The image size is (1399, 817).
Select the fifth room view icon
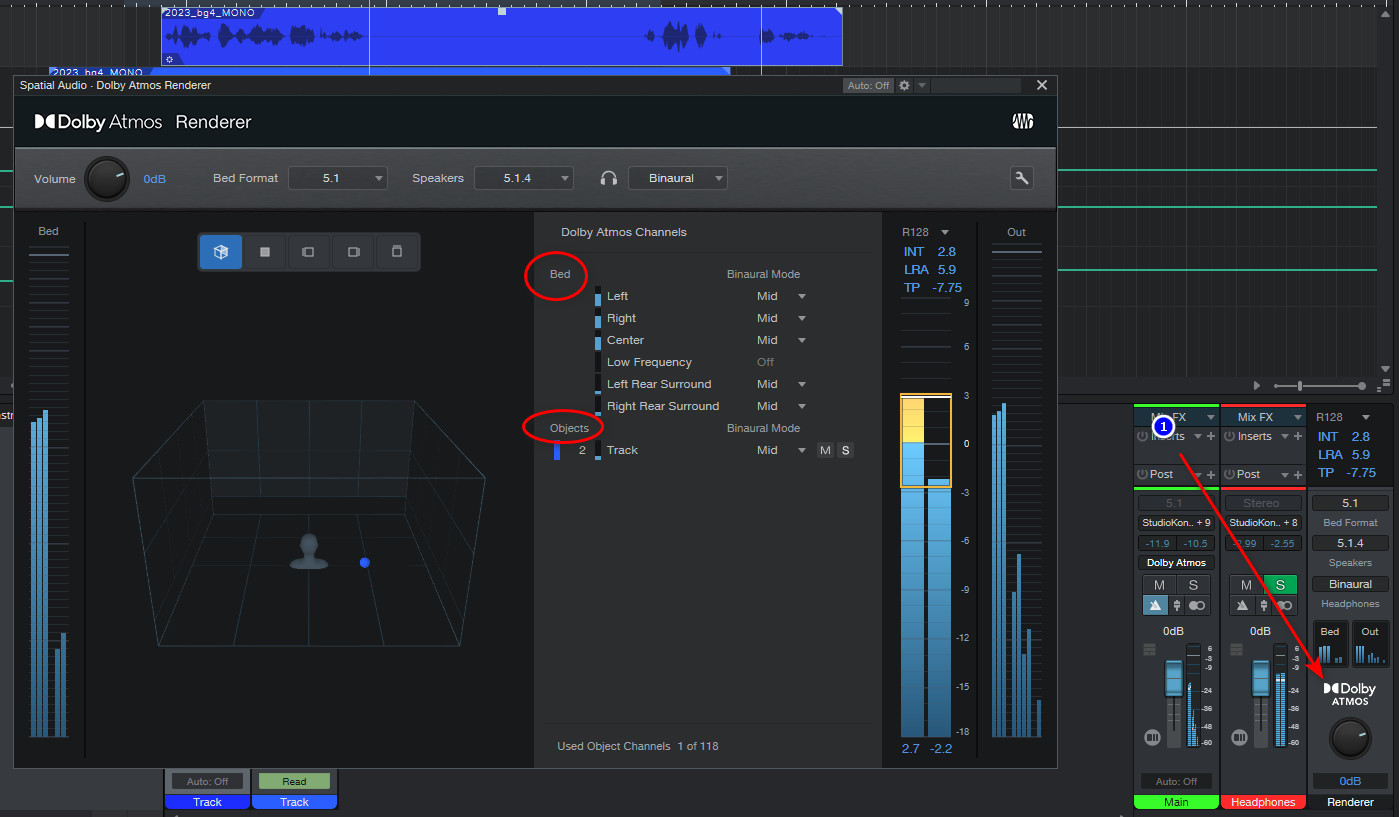[x=397, y=252]
